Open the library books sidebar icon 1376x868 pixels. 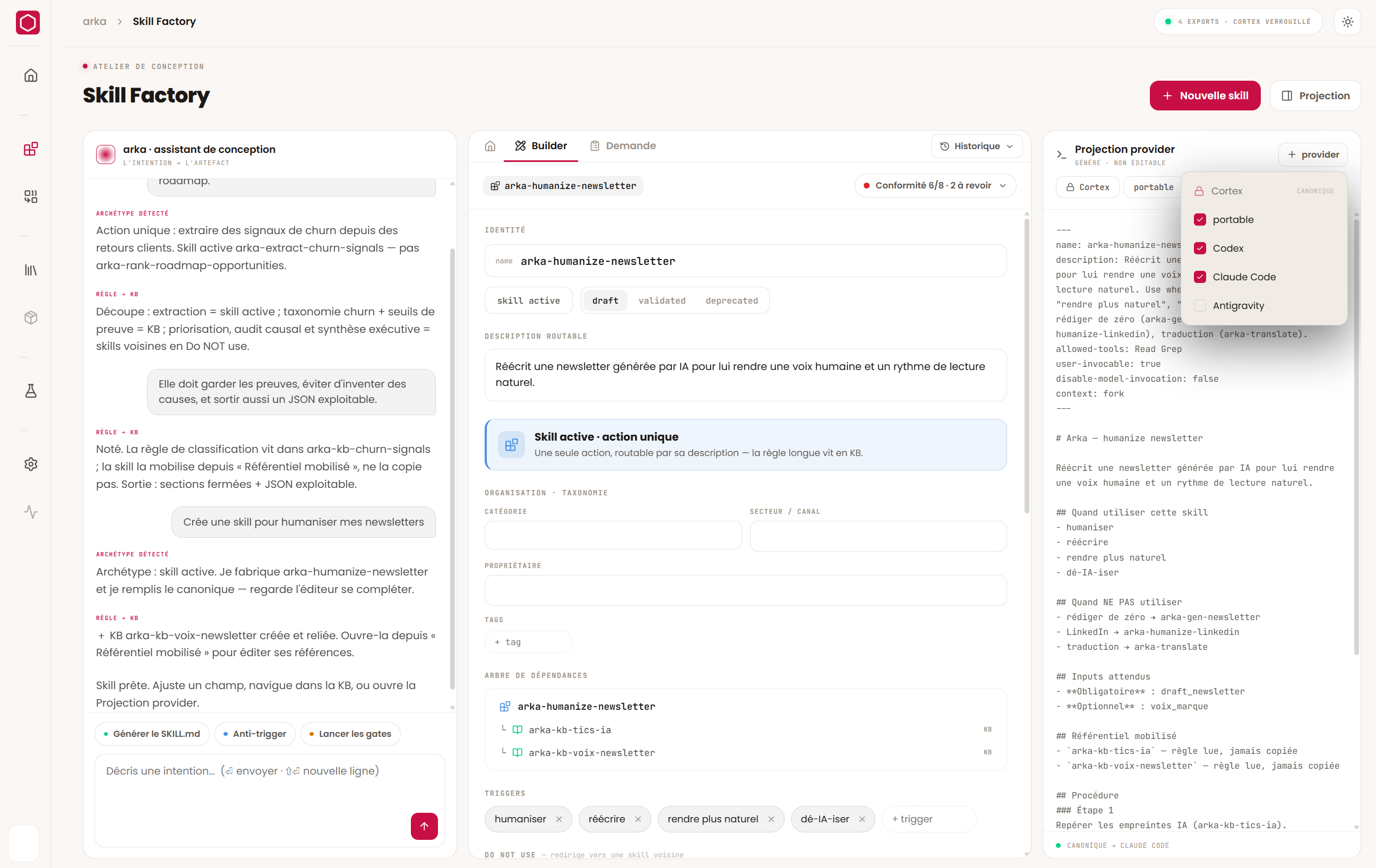pos(31,270)
